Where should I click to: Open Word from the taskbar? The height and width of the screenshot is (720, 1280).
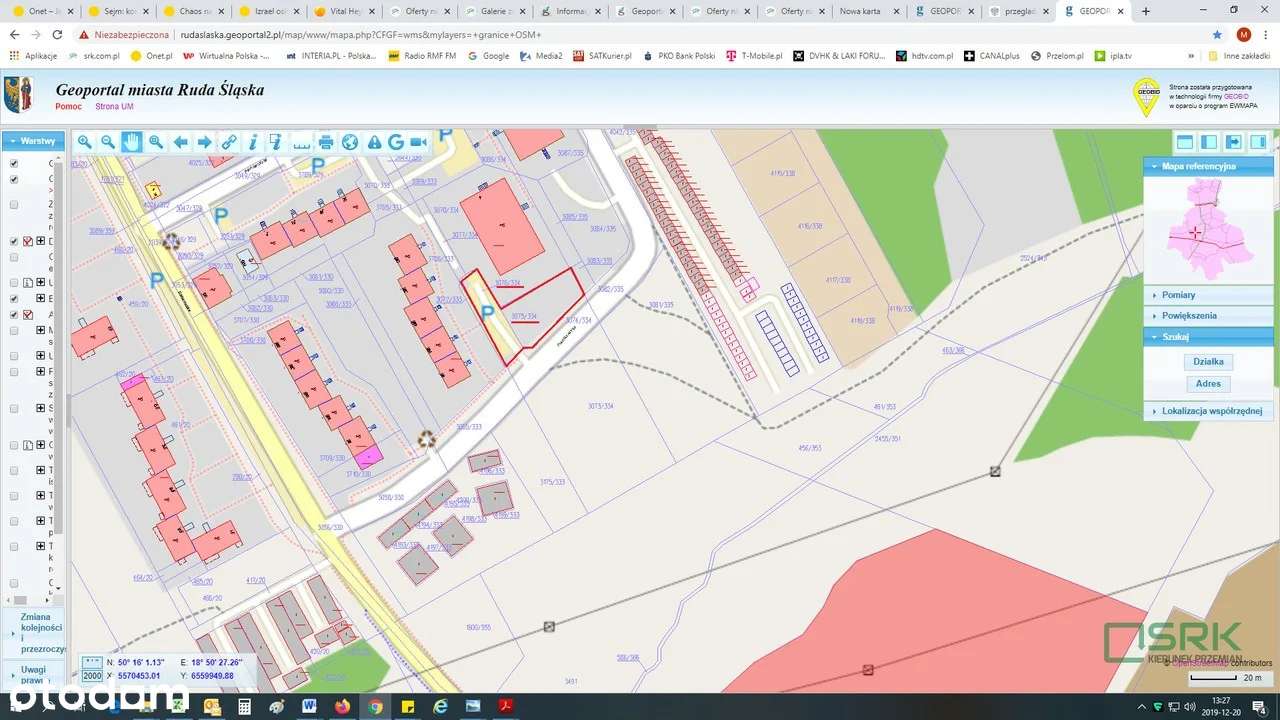coord(309,706)
